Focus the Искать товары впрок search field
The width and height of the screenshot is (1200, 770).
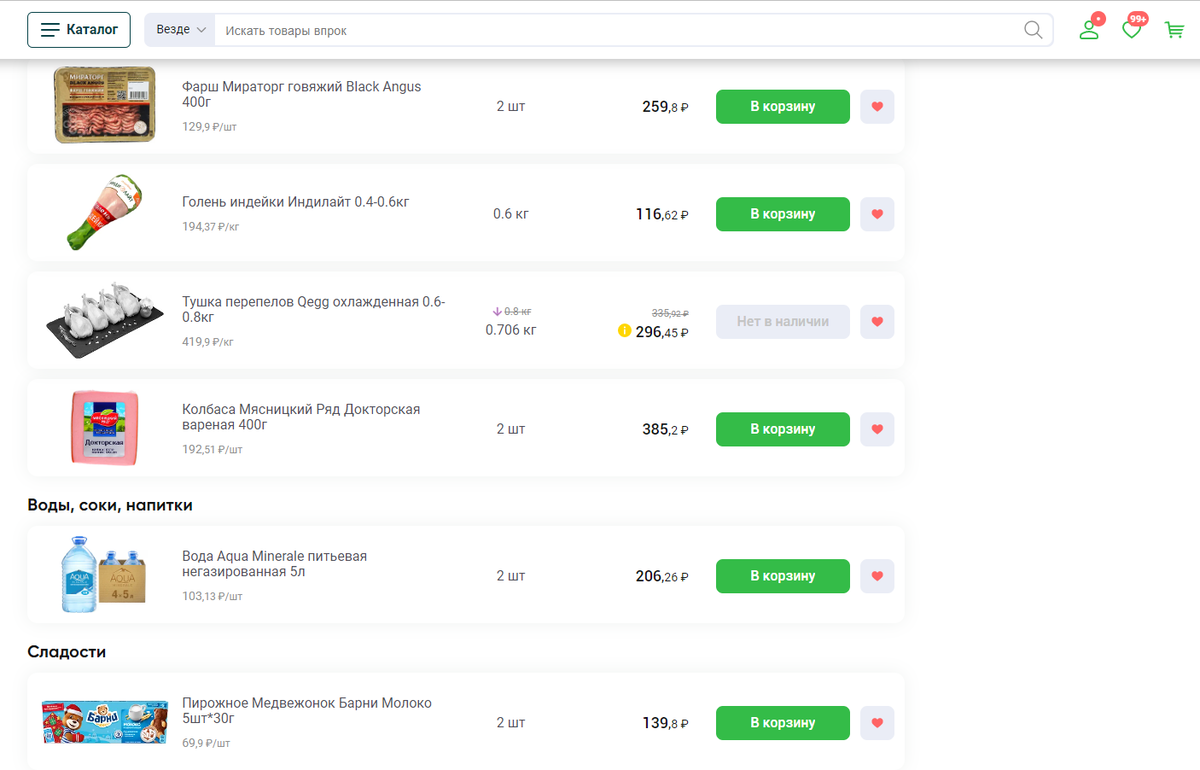(x=617, y=30)
